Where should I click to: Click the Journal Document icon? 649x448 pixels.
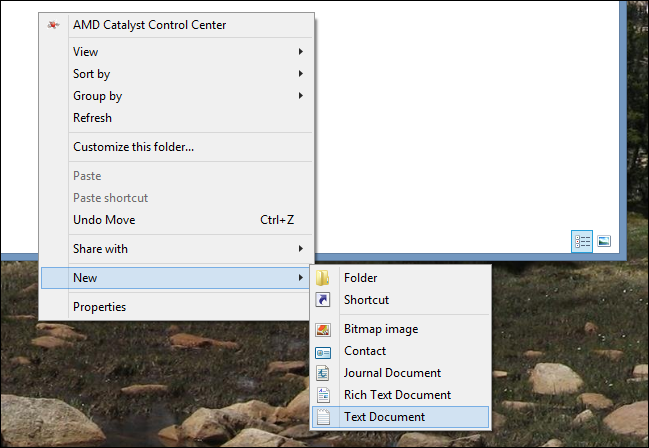[323, 373]
